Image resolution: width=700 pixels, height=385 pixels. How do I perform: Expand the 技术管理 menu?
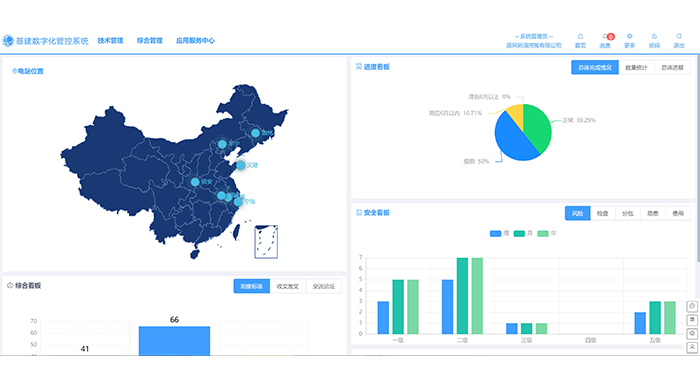click(x=110, y=41)
